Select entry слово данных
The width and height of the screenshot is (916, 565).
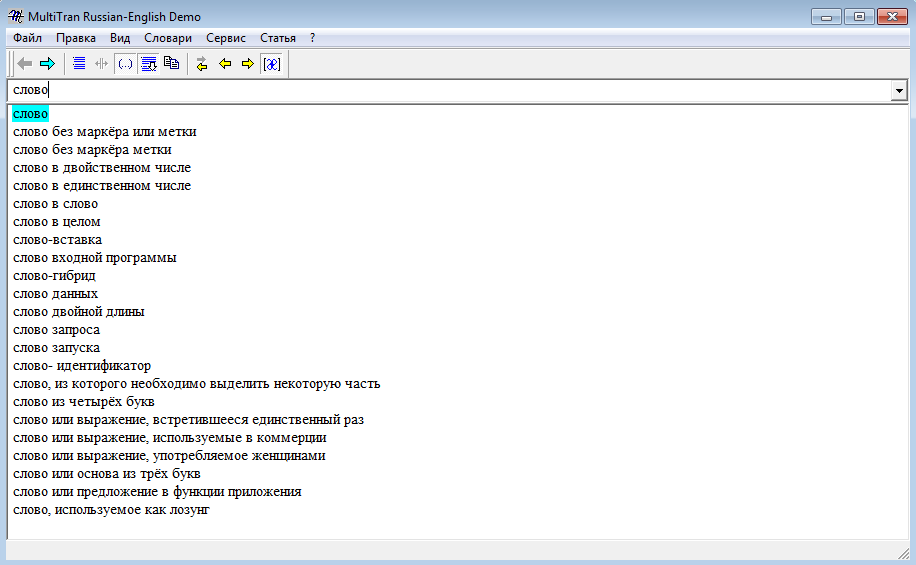55,293
